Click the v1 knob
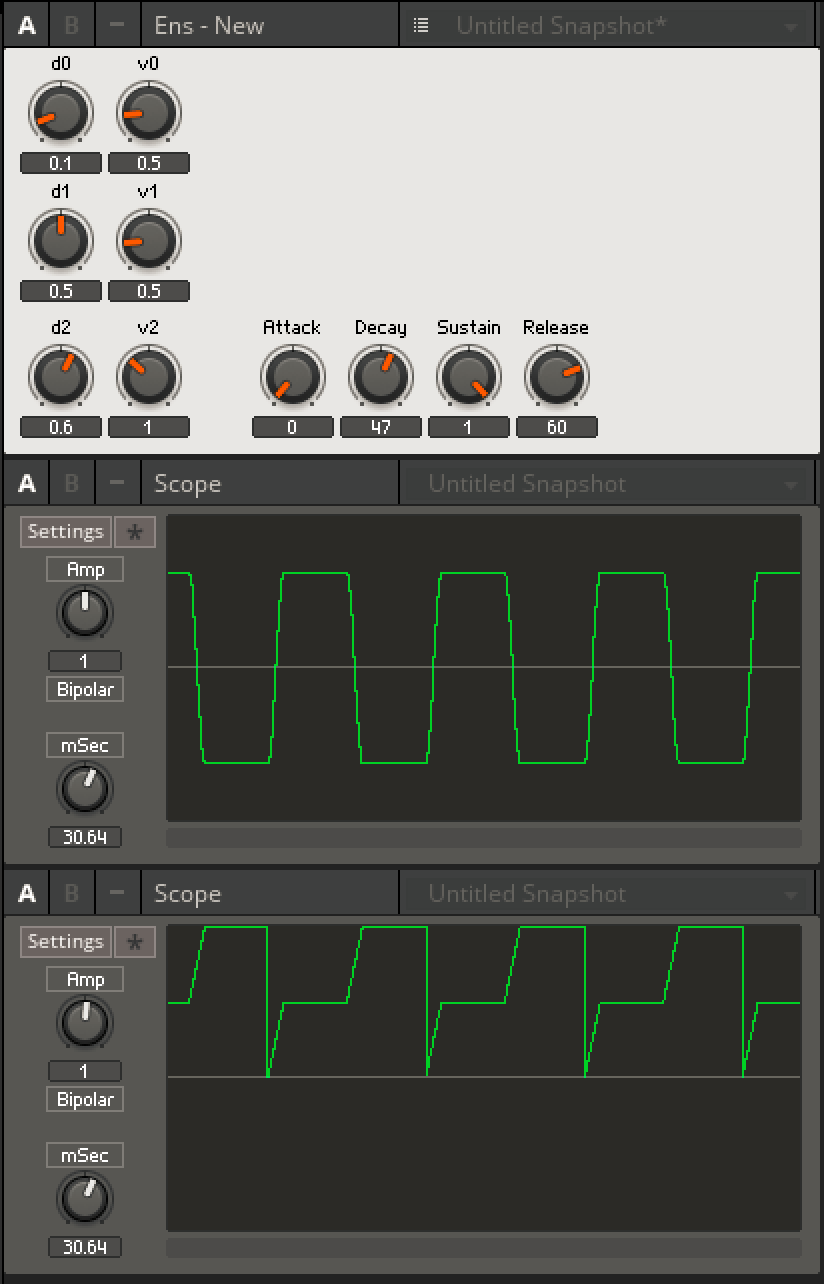 click(x=149, y=241)
